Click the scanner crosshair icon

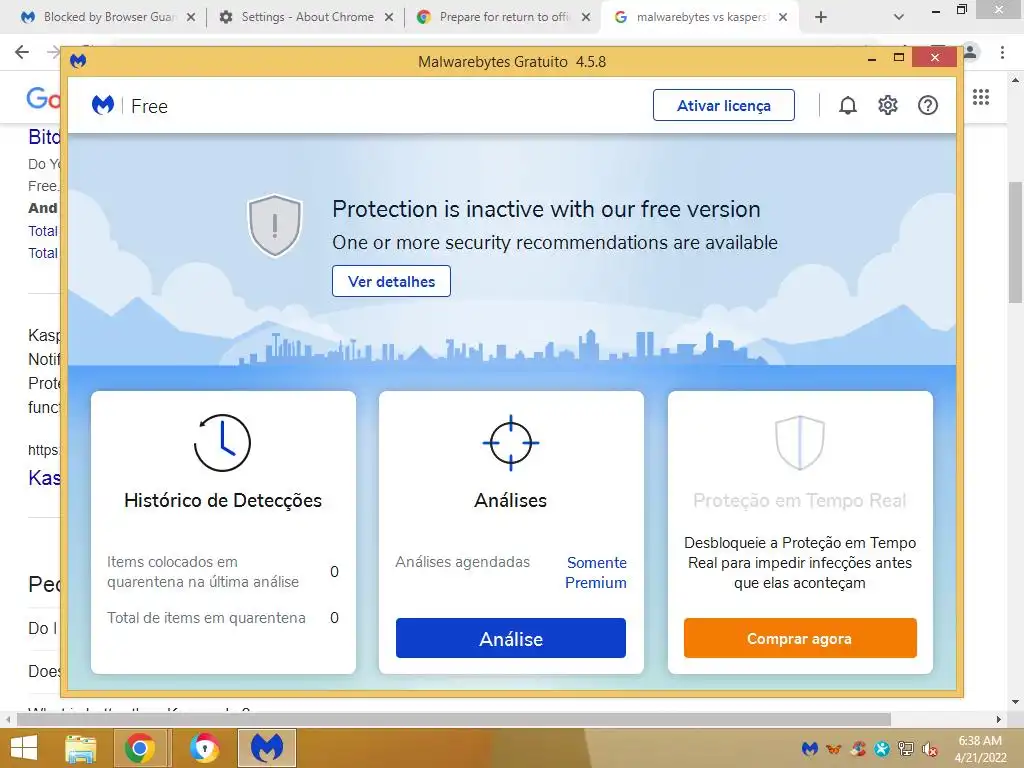pyautogui.click(x=511, y=443)
